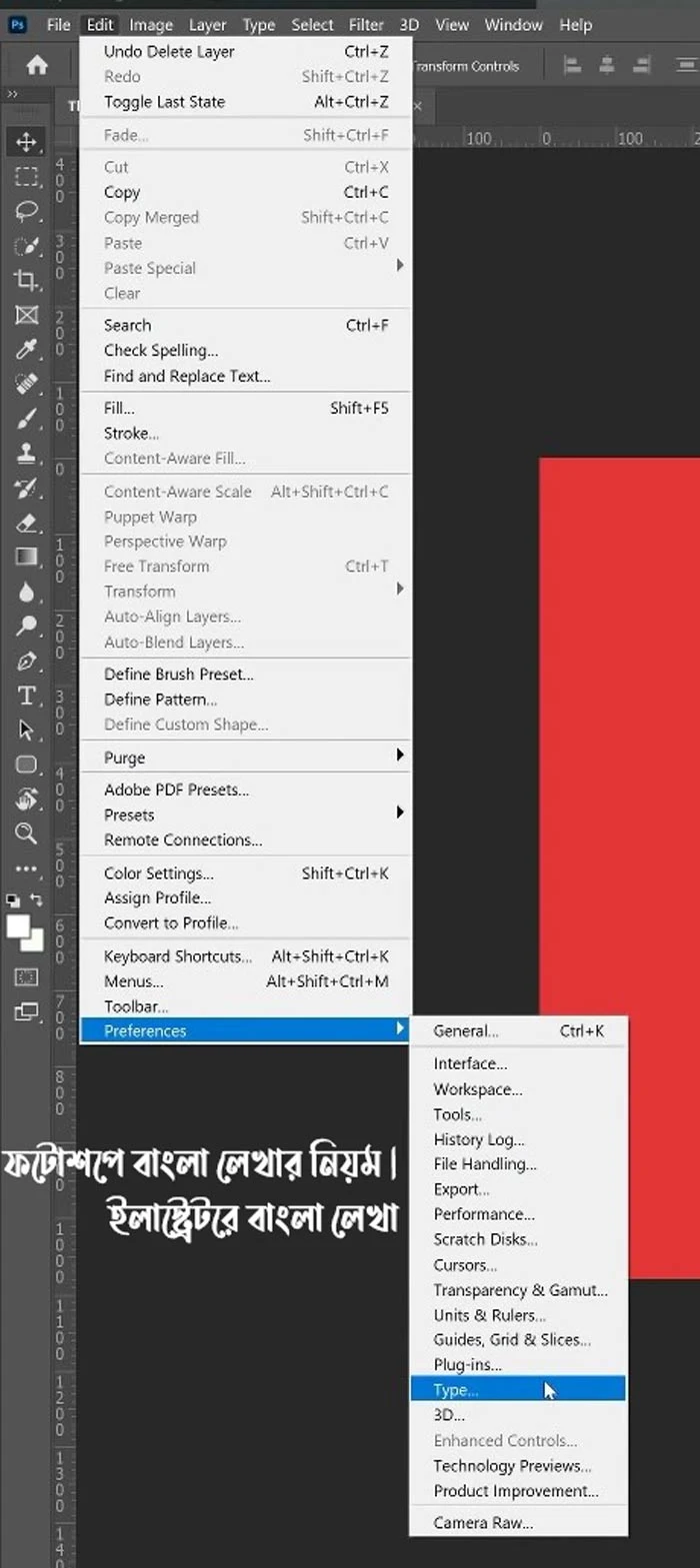Image resolution: width=700 pixels, height=1568 pixels.
Task: Align left edges icon in options bar
Action: point(573,66)
